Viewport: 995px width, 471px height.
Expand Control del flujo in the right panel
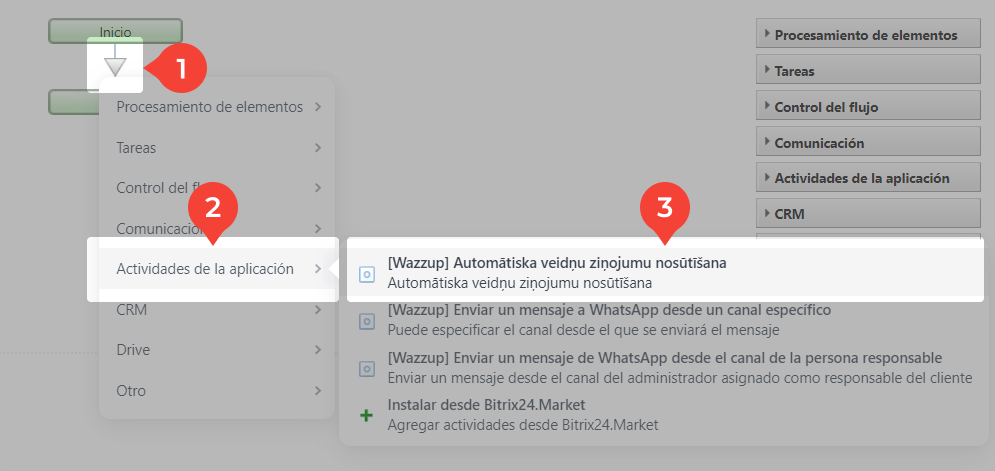[867, 107]
